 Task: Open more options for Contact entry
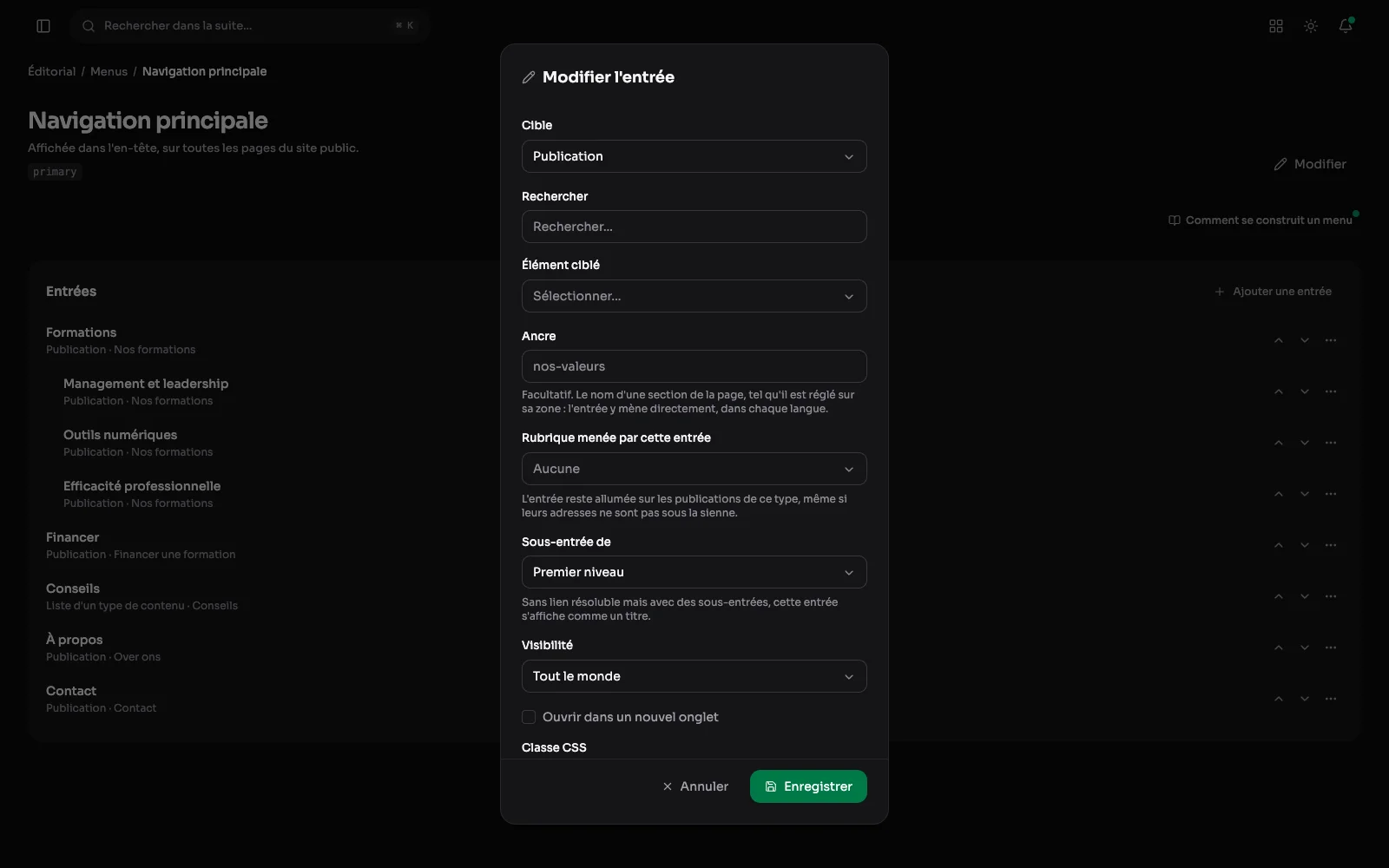1331,699
